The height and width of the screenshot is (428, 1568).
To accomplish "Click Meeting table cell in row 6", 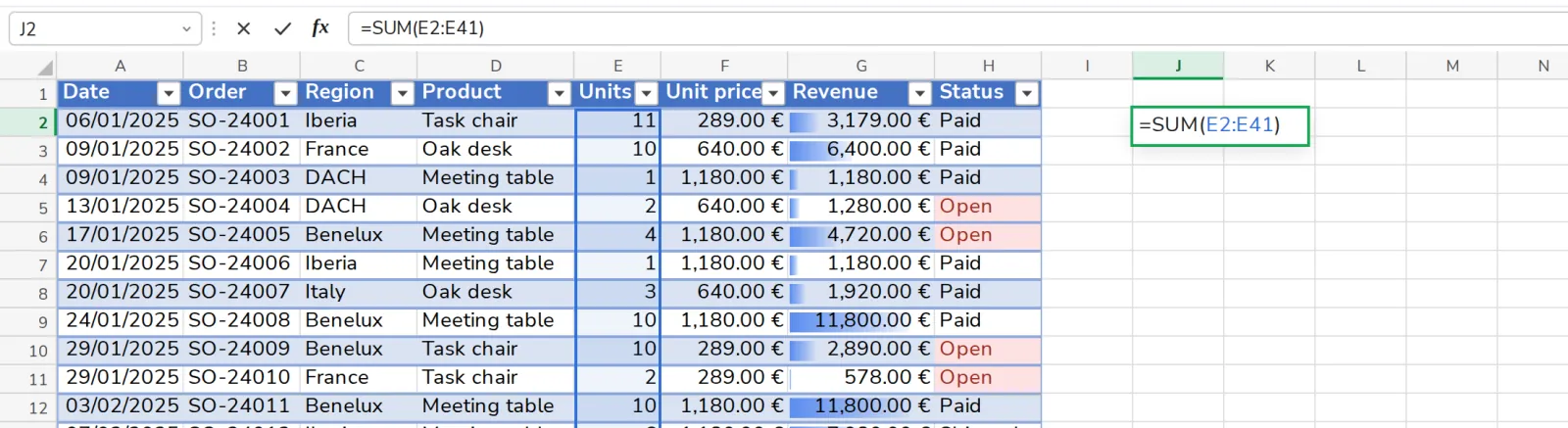I will (x=496, y=235).
